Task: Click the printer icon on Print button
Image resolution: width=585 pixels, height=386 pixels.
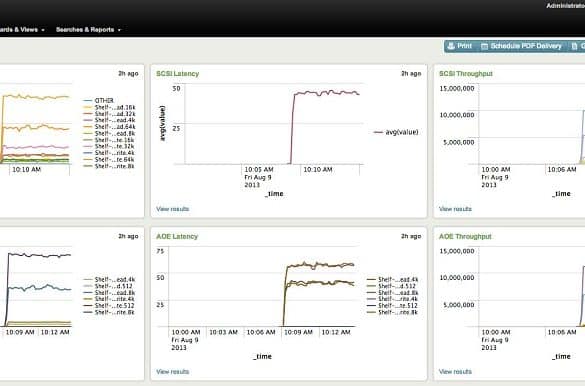Action: point(451,46)
